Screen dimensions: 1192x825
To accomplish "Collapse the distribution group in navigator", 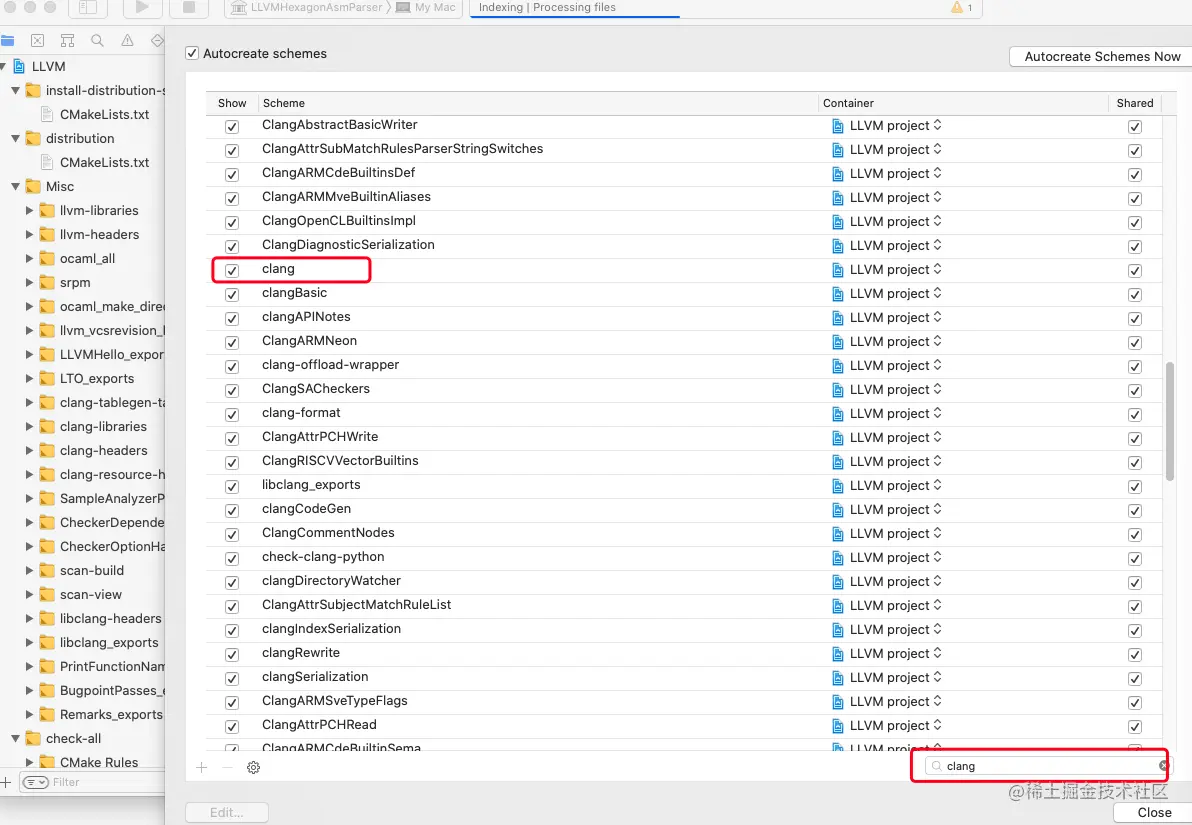I will [15, 138].
